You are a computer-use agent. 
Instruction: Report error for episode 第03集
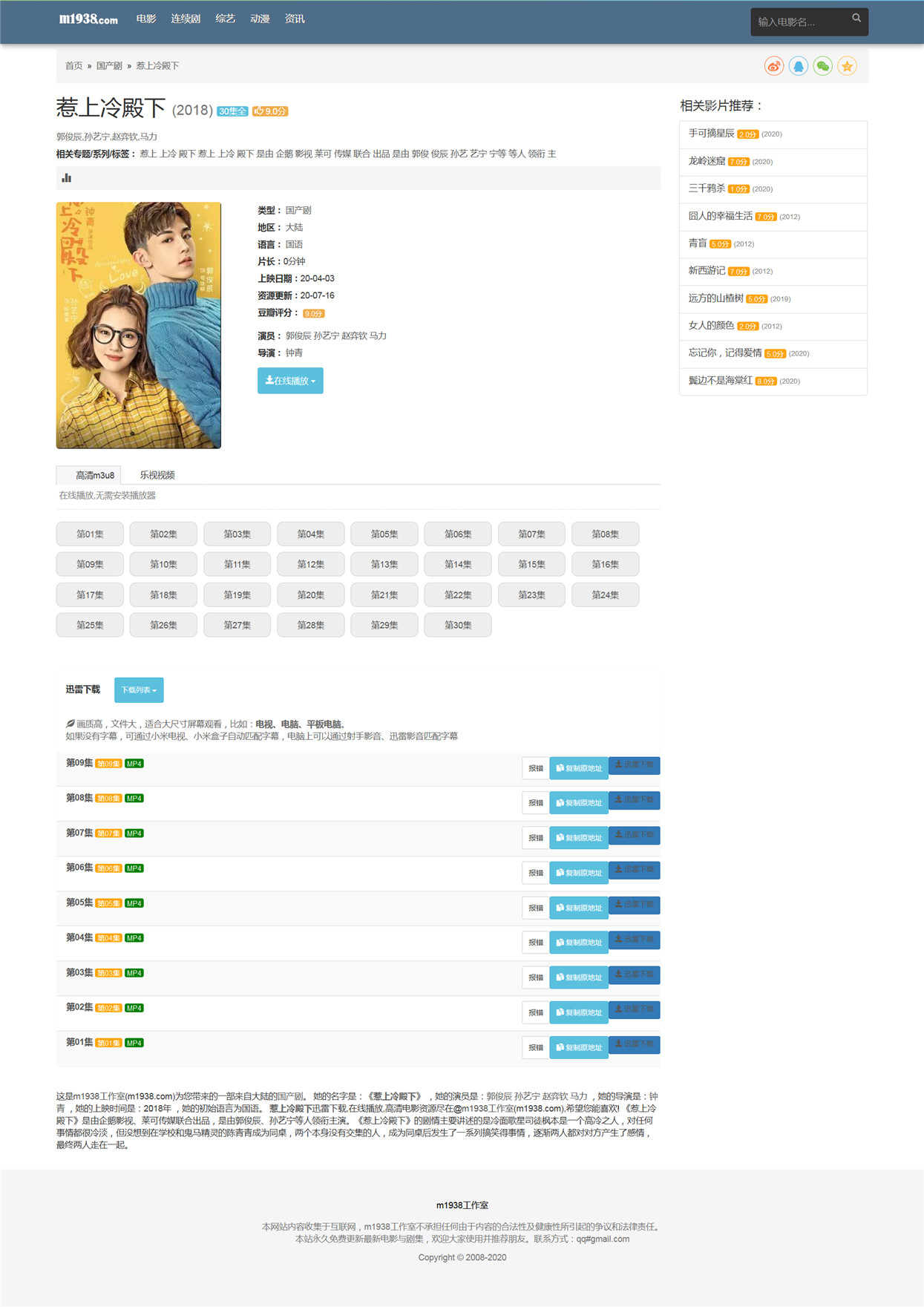click(x=536, y=977)
